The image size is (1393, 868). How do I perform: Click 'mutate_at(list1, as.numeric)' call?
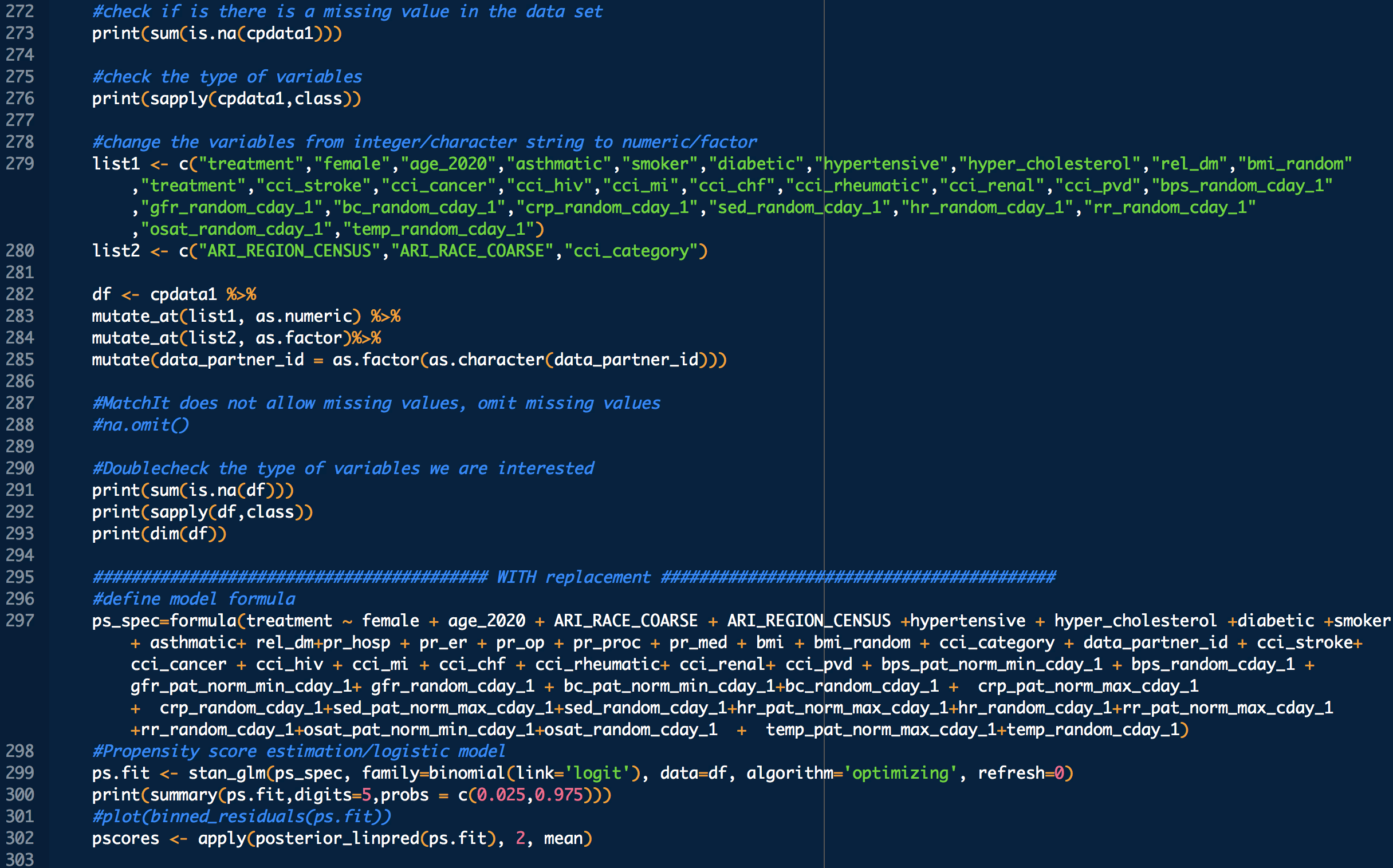pyautogui.click(x=227, y=316)
